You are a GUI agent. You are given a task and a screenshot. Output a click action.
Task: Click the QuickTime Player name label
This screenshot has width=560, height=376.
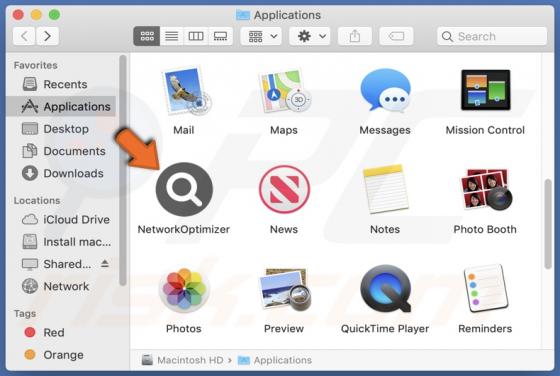pyautogui.click(x=385, y=329)
